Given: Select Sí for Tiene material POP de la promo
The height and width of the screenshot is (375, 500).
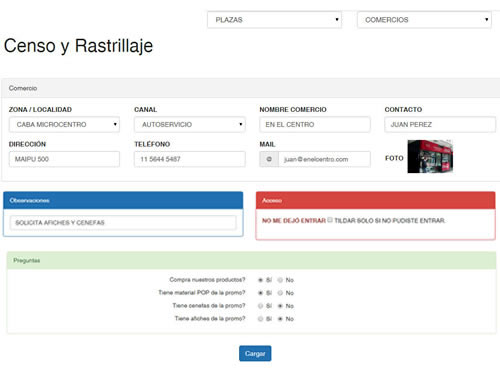Looking at the screenshot, I should click(260, 293).
